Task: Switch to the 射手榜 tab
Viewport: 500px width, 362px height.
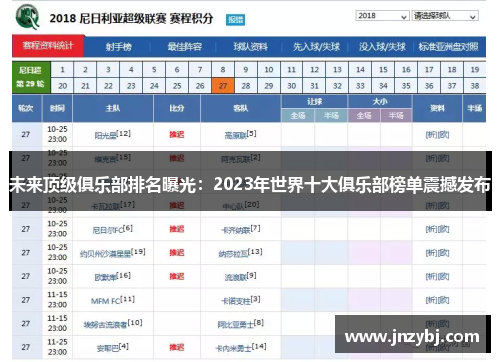Action: [x=118, y=47]
